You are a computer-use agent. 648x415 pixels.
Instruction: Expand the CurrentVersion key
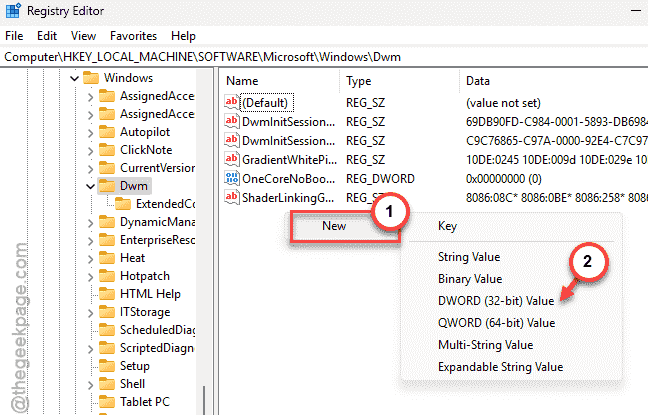tap(91, 169)
